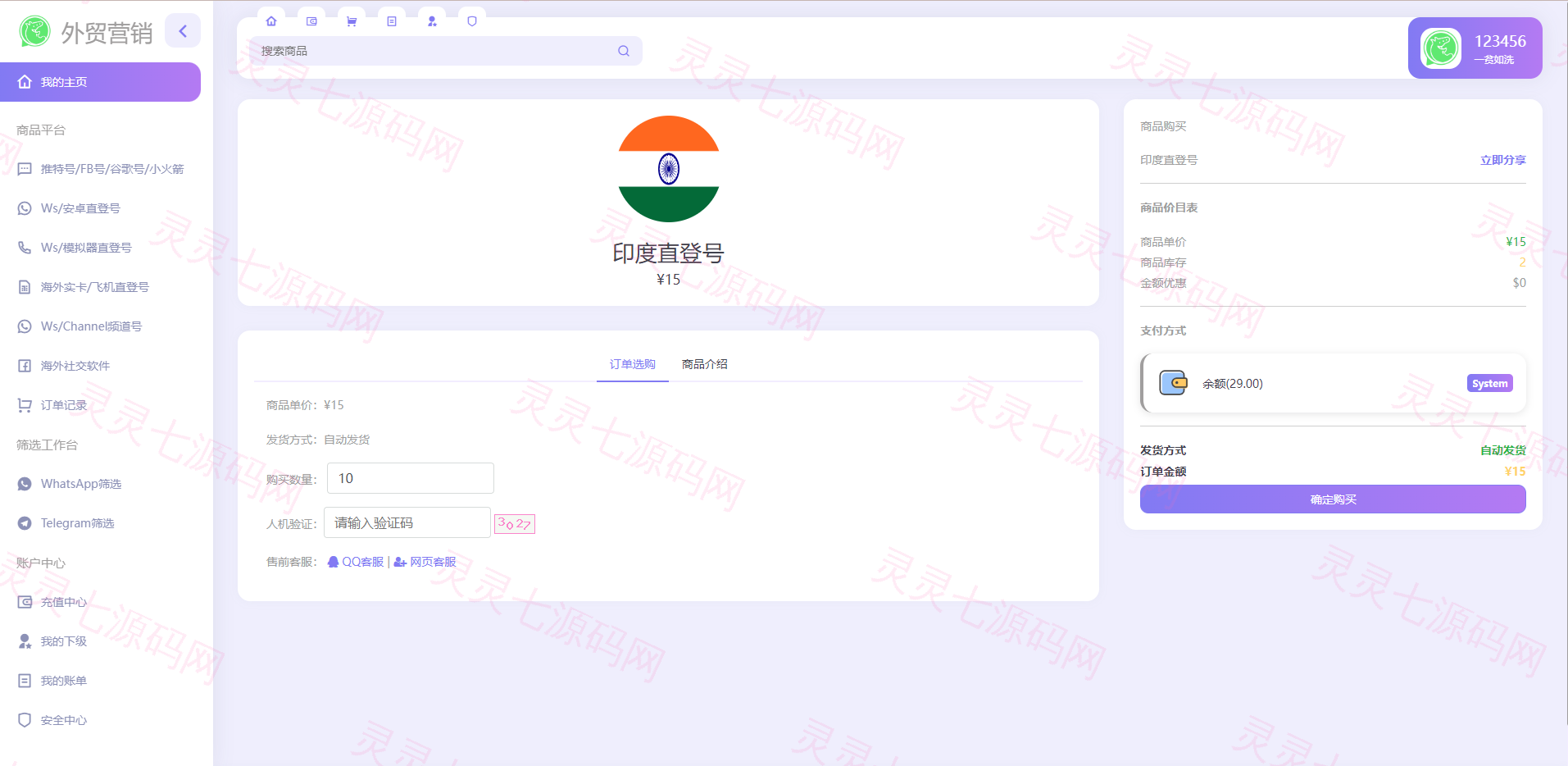Collapse the sidebar with the chevron button
This screenshot has width=1568, height=766.
(183, 31)
